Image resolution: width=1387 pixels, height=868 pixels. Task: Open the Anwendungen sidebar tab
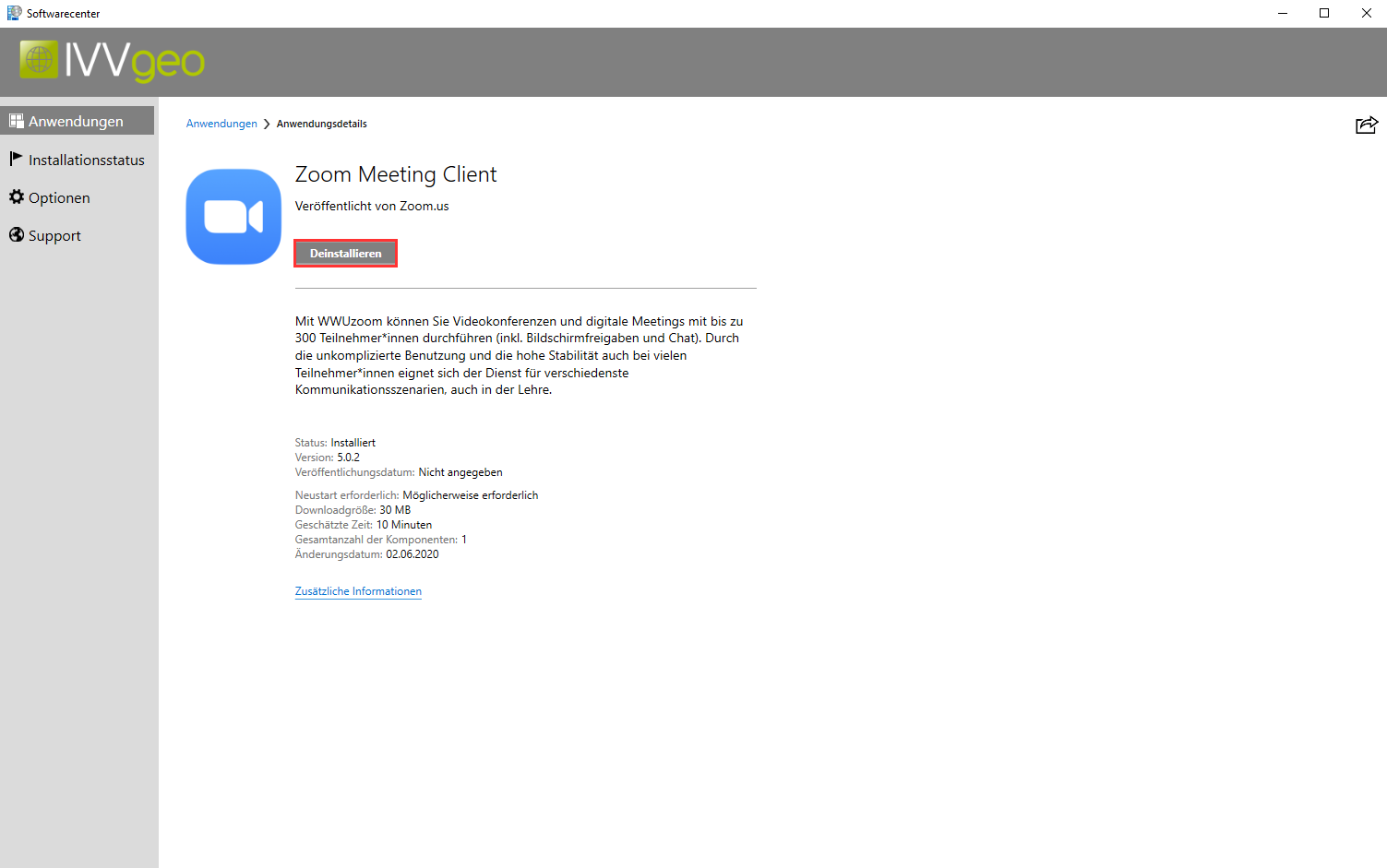(76, 121)
